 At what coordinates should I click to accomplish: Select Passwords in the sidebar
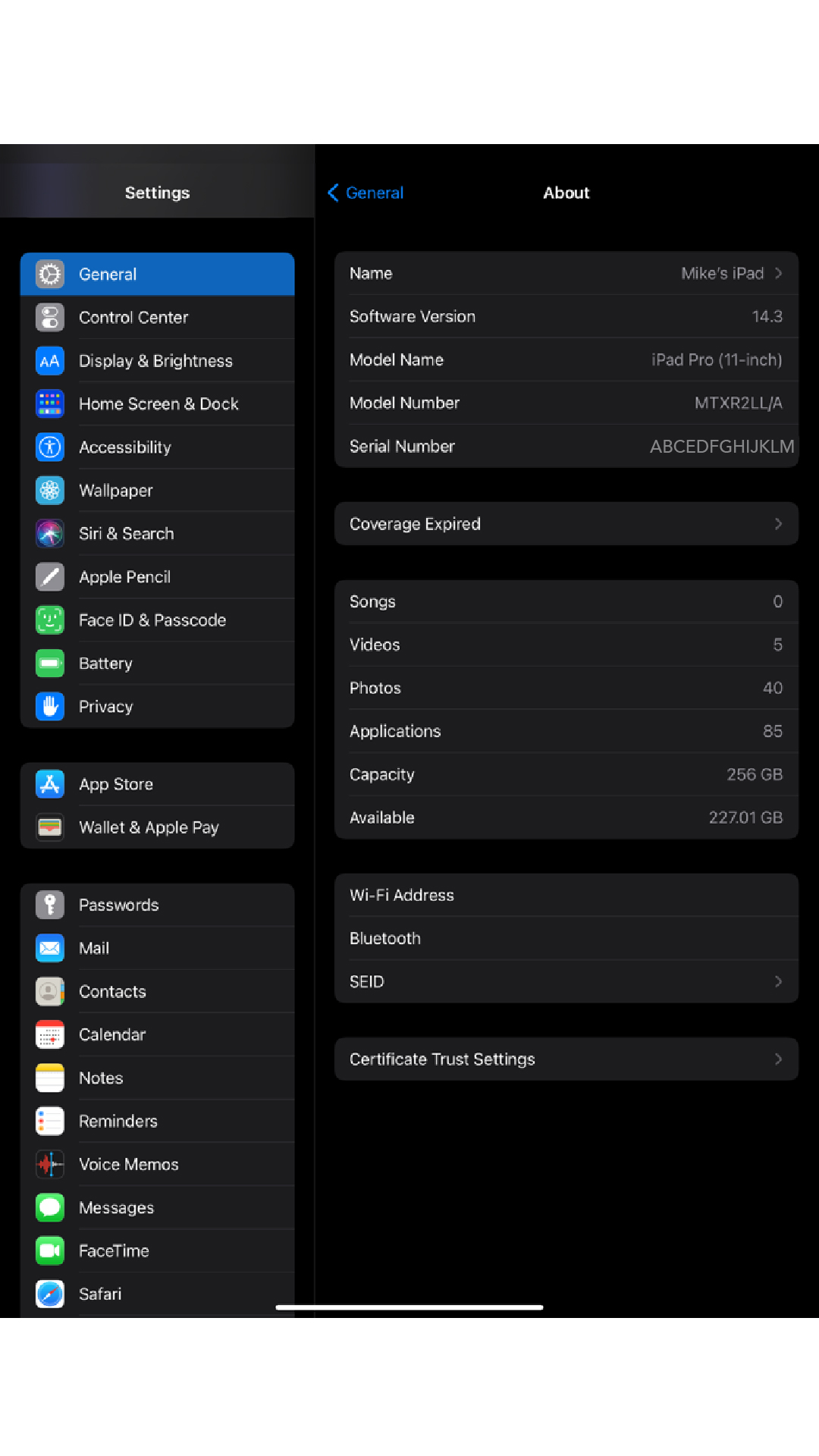[x=158, y=905]
